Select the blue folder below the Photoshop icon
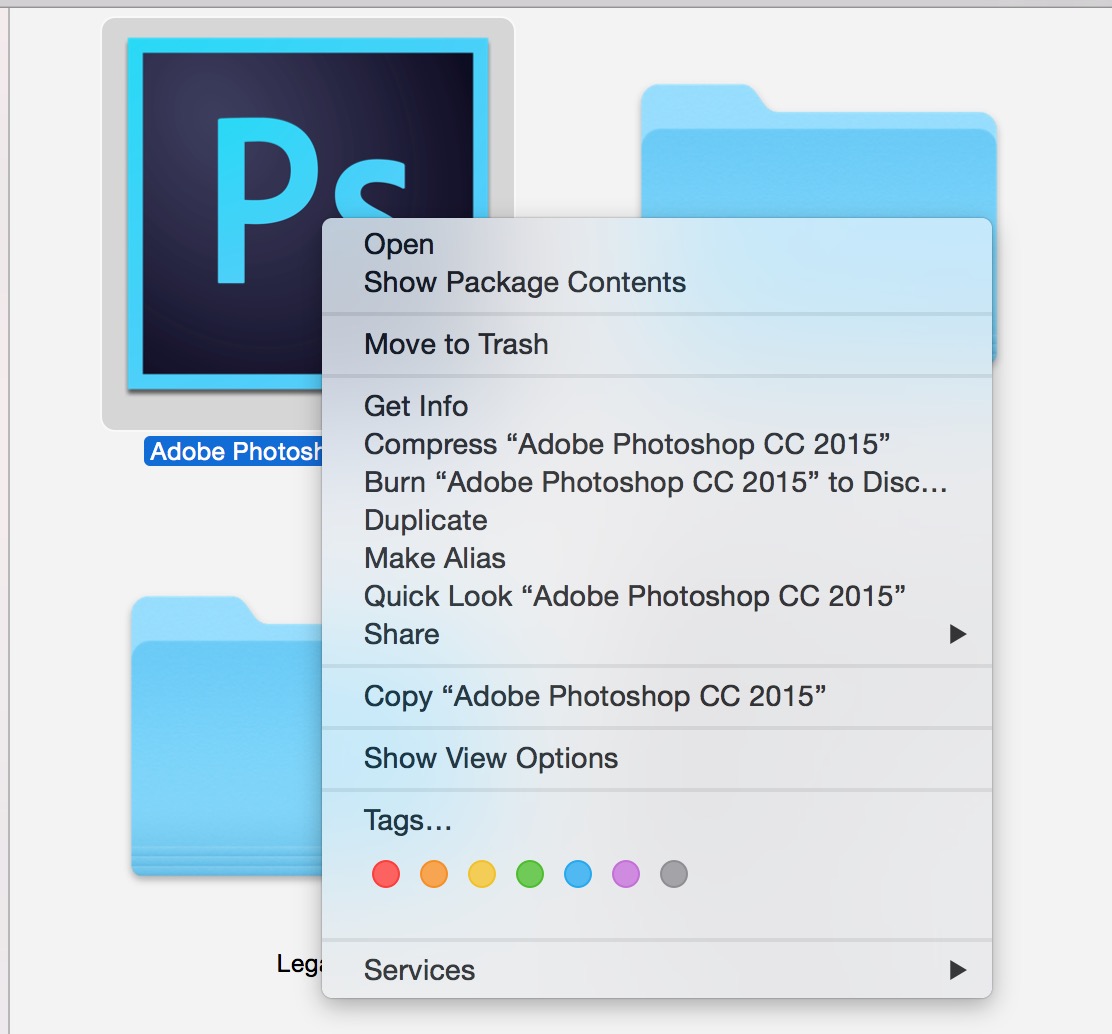1112x1034 pixels. click(227, 736)
